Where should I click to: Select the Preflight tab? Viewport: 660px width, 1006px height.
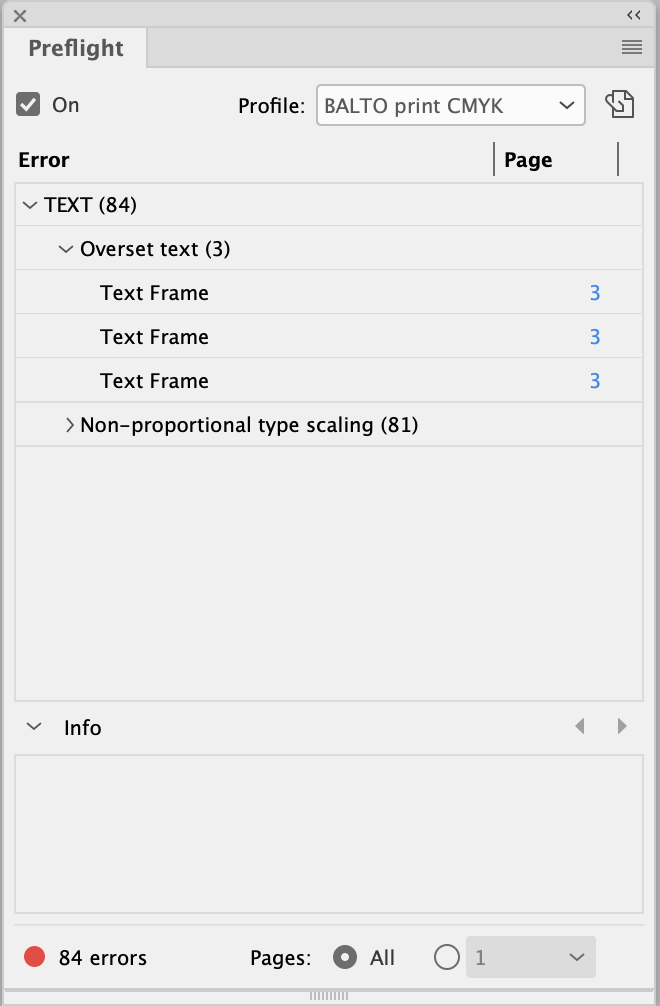tap(76, 48)
